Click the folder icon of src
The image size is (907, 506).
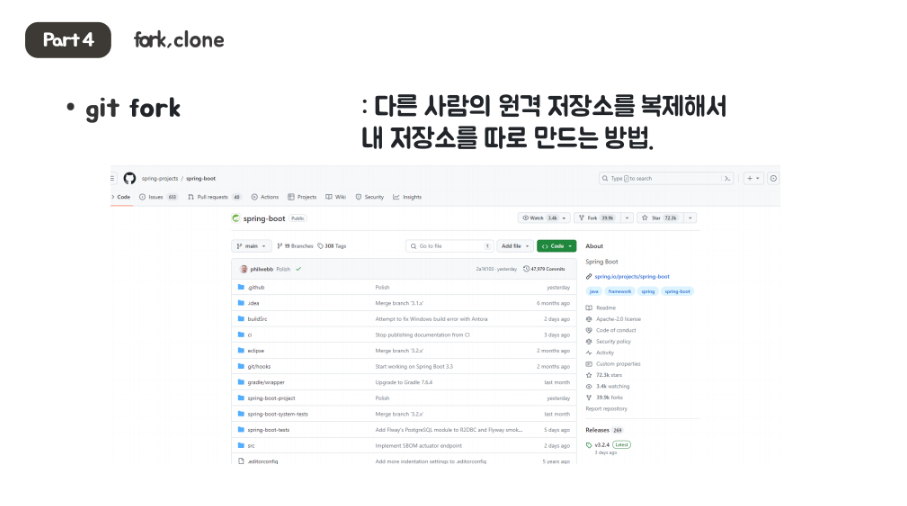pyautogui.click(x=241, y=445)
